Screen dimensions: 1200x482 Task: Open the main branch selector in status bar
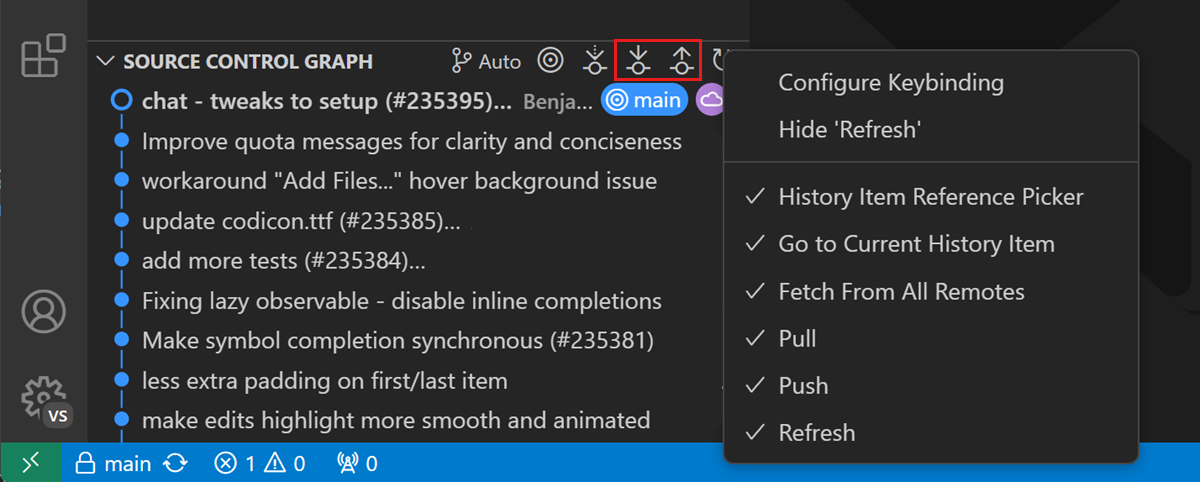click(115, 463)
